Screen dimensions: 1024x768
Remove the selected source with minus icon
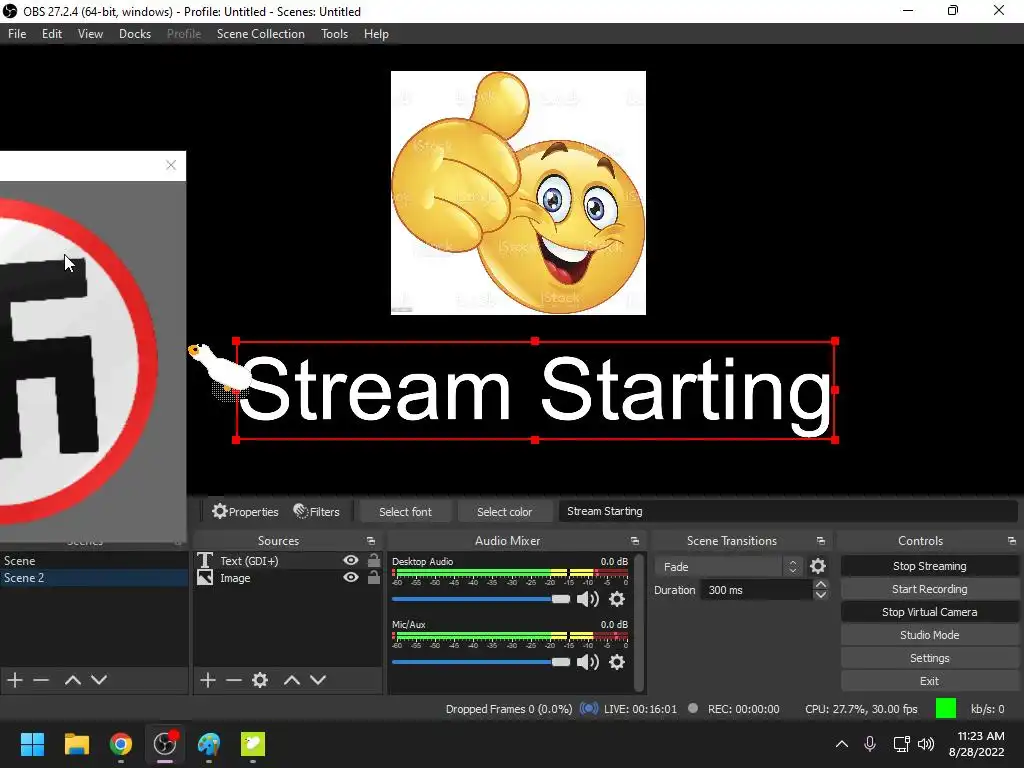point(234,680)
